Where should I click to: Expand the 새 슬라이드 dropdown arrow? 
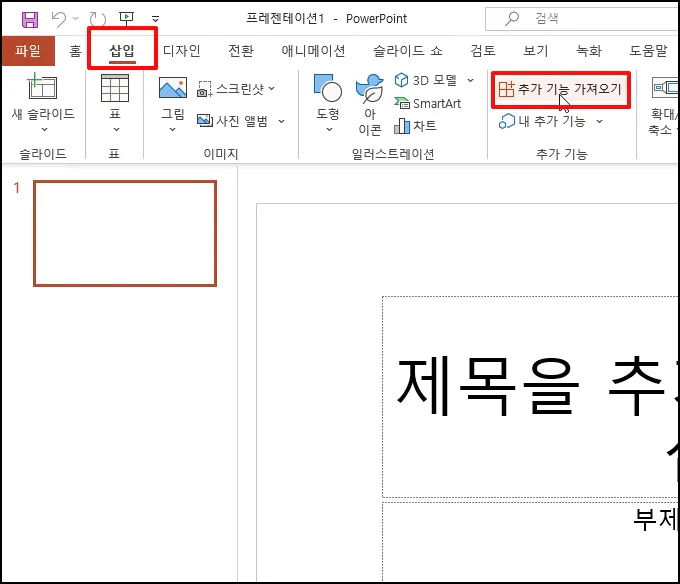(44, 129)
